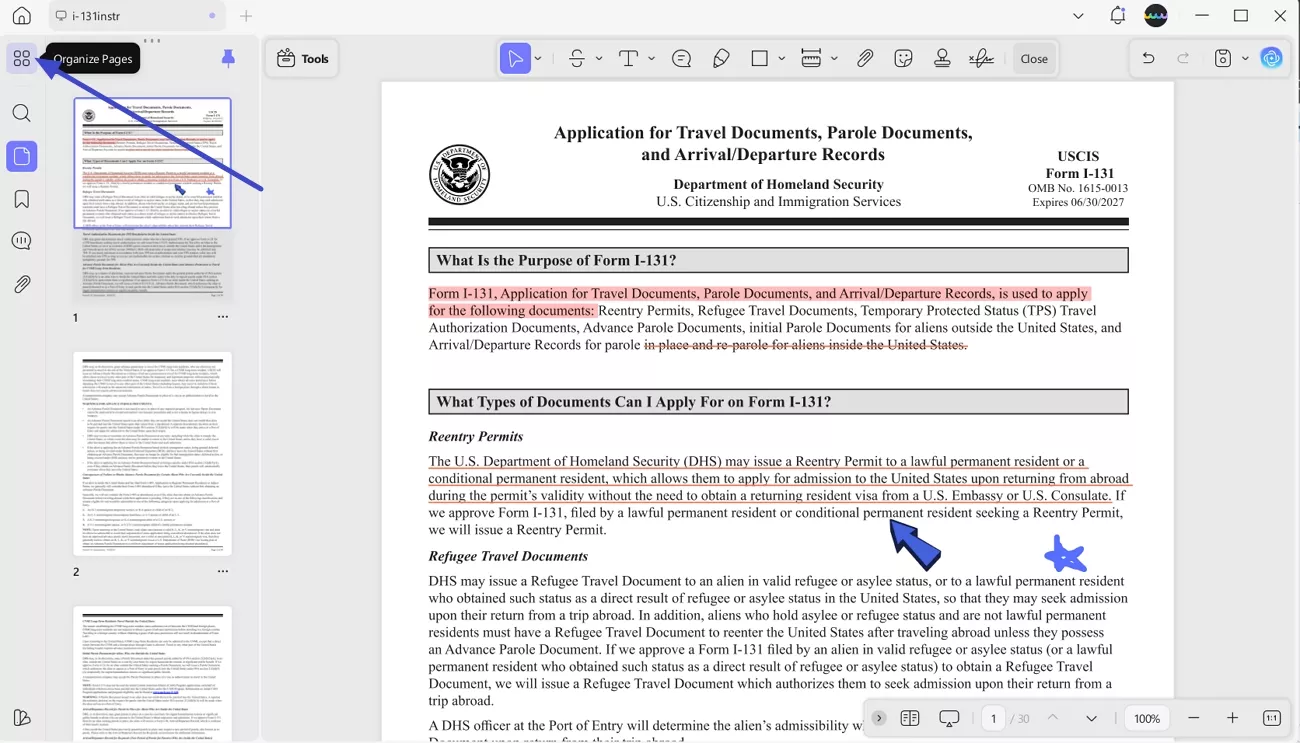The image size is (1300, 743).
Task: Enable presentation mode
Action: [x=948, y=718]
